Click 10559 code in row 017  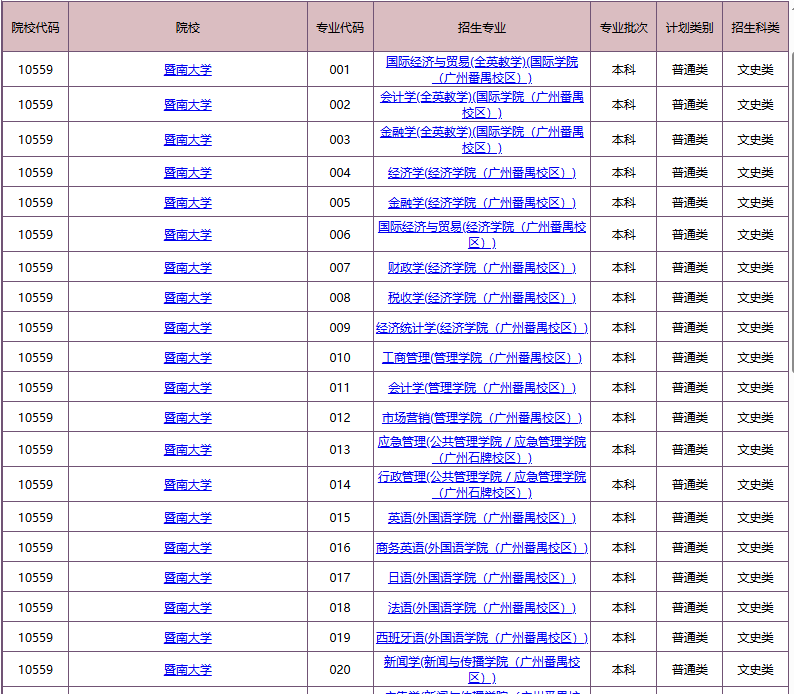[35, 578]
